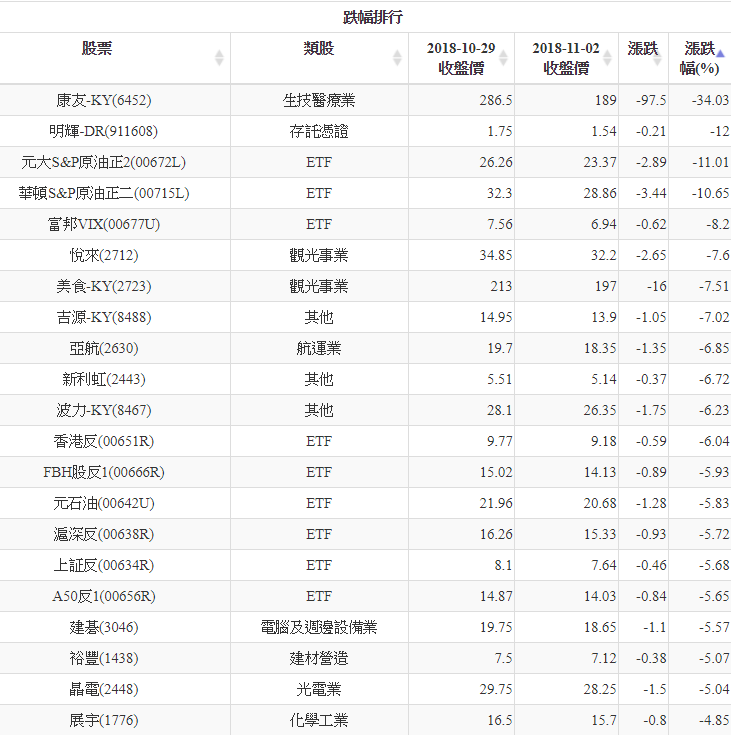Click the 生技醫療業 category cell
731x735 pixels.
(318, 100)
